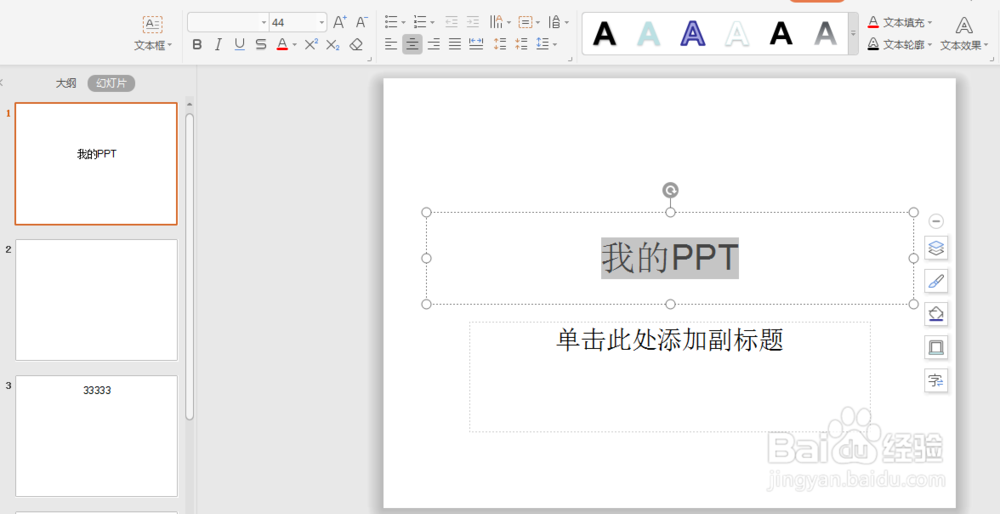Click the selected title text 我的PPT
1000x514 pixels.
coord(670,258)
